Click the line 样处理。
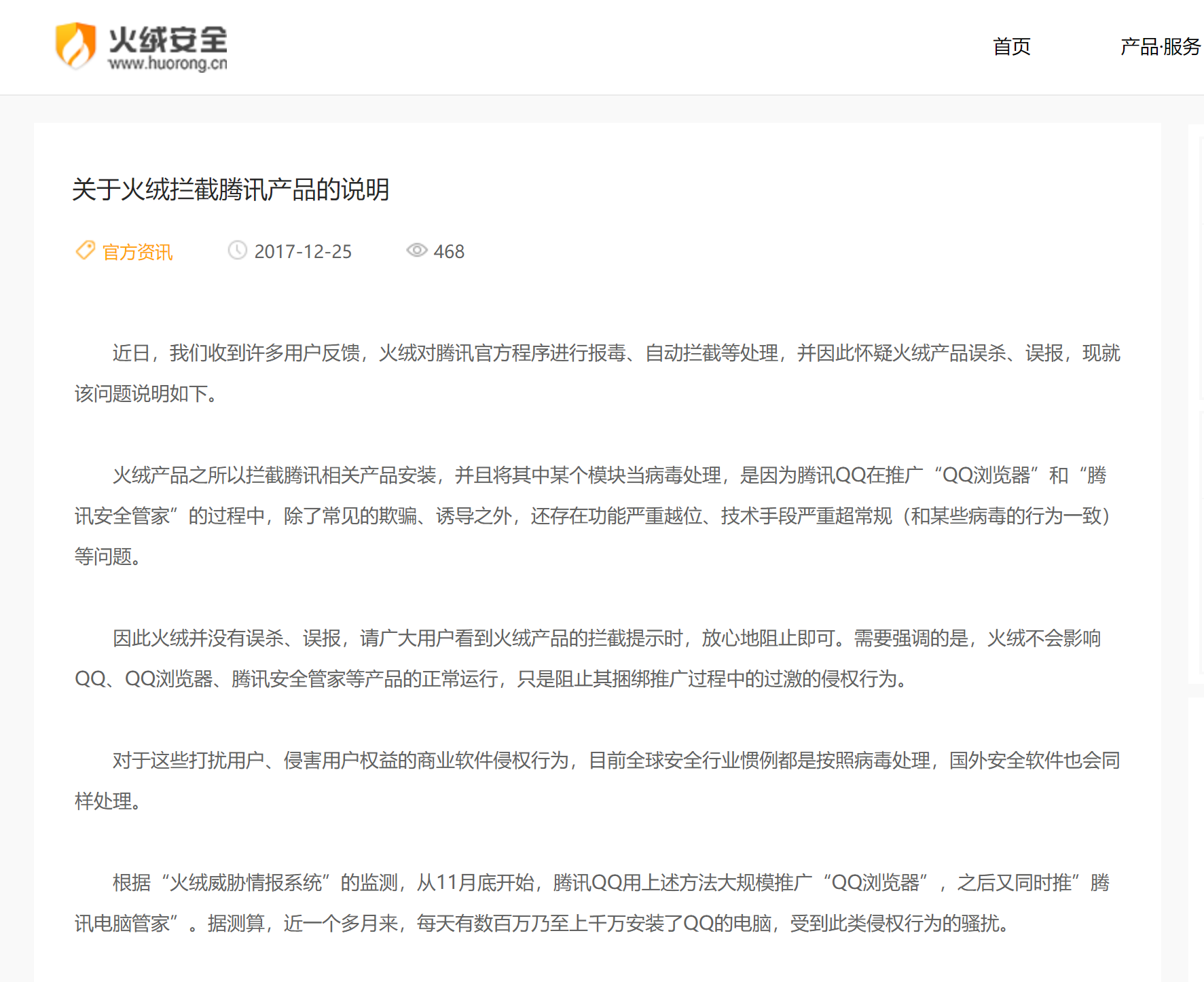Screen dimensions: 1204x982 click(109, 801)
